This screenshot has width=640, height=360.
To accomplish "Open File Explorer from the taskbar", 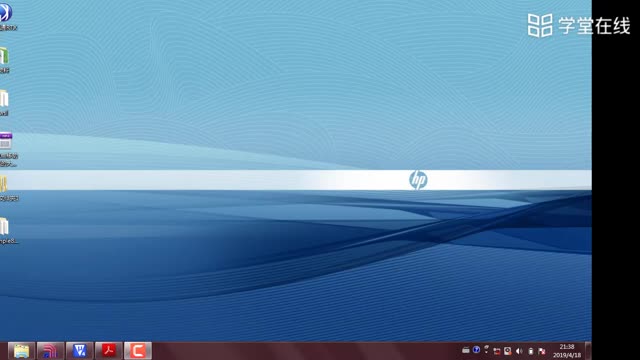I will 21,351.
